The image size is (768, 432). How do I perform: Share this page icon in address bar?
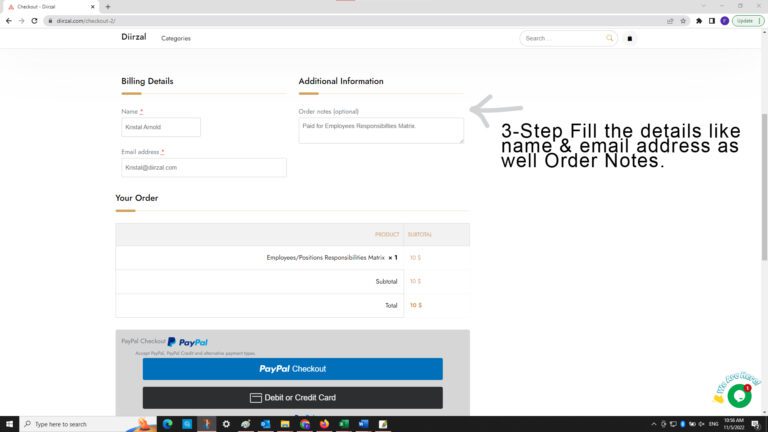point(670,21)
